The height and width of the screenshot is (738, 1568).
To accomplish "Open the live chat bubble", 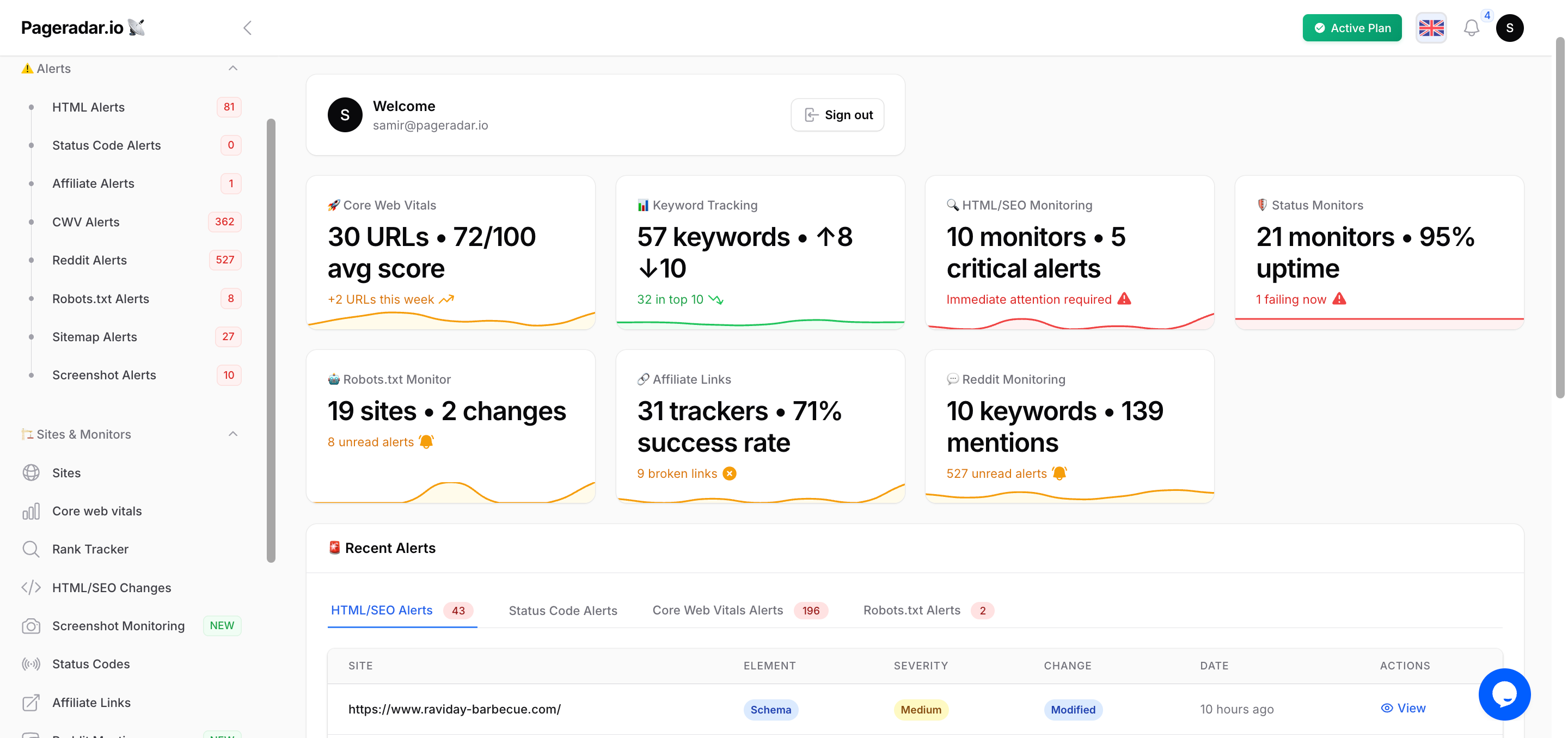I will (x=1504, y=694).
